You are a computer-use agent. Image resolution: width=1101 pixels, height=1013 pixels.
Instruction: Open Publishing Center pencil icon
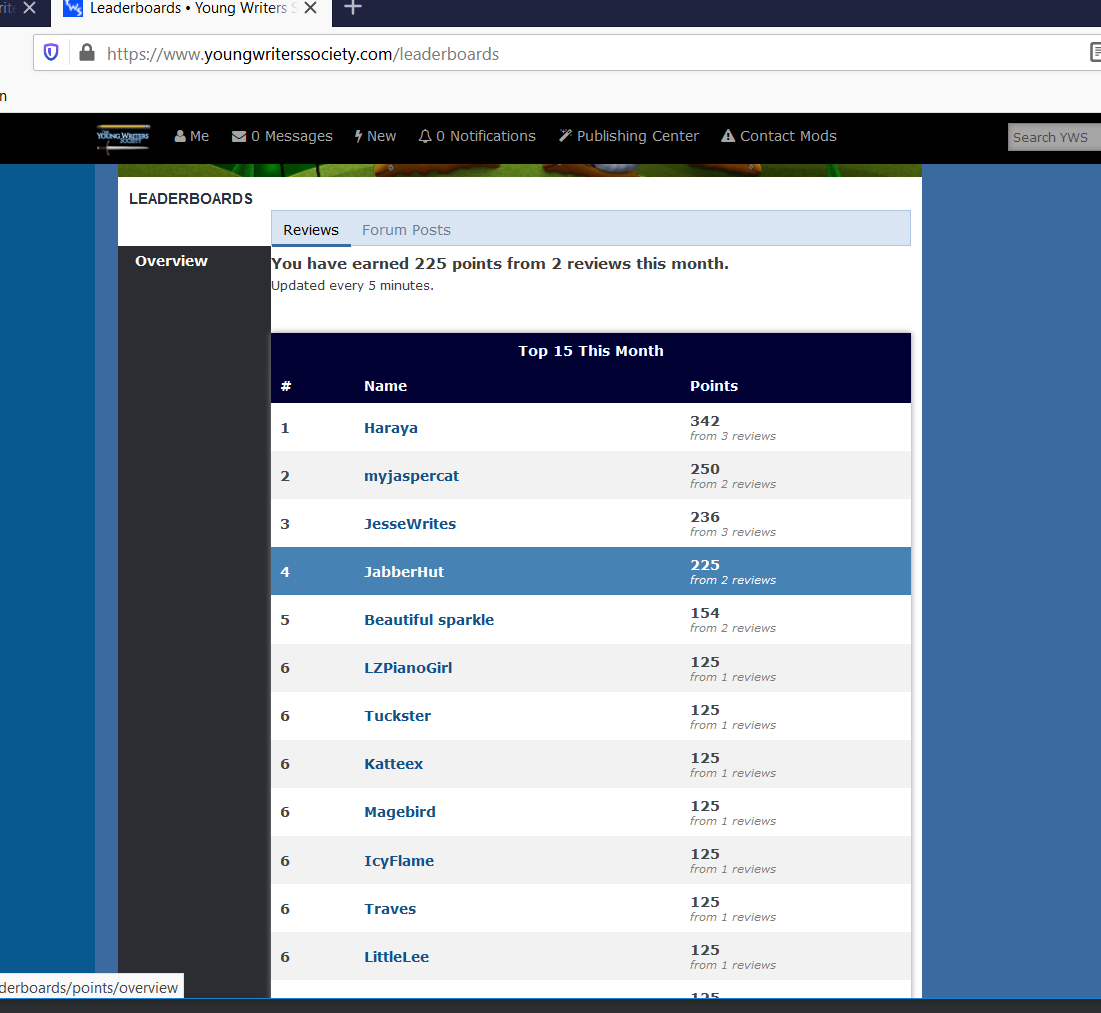coord(565,135)
